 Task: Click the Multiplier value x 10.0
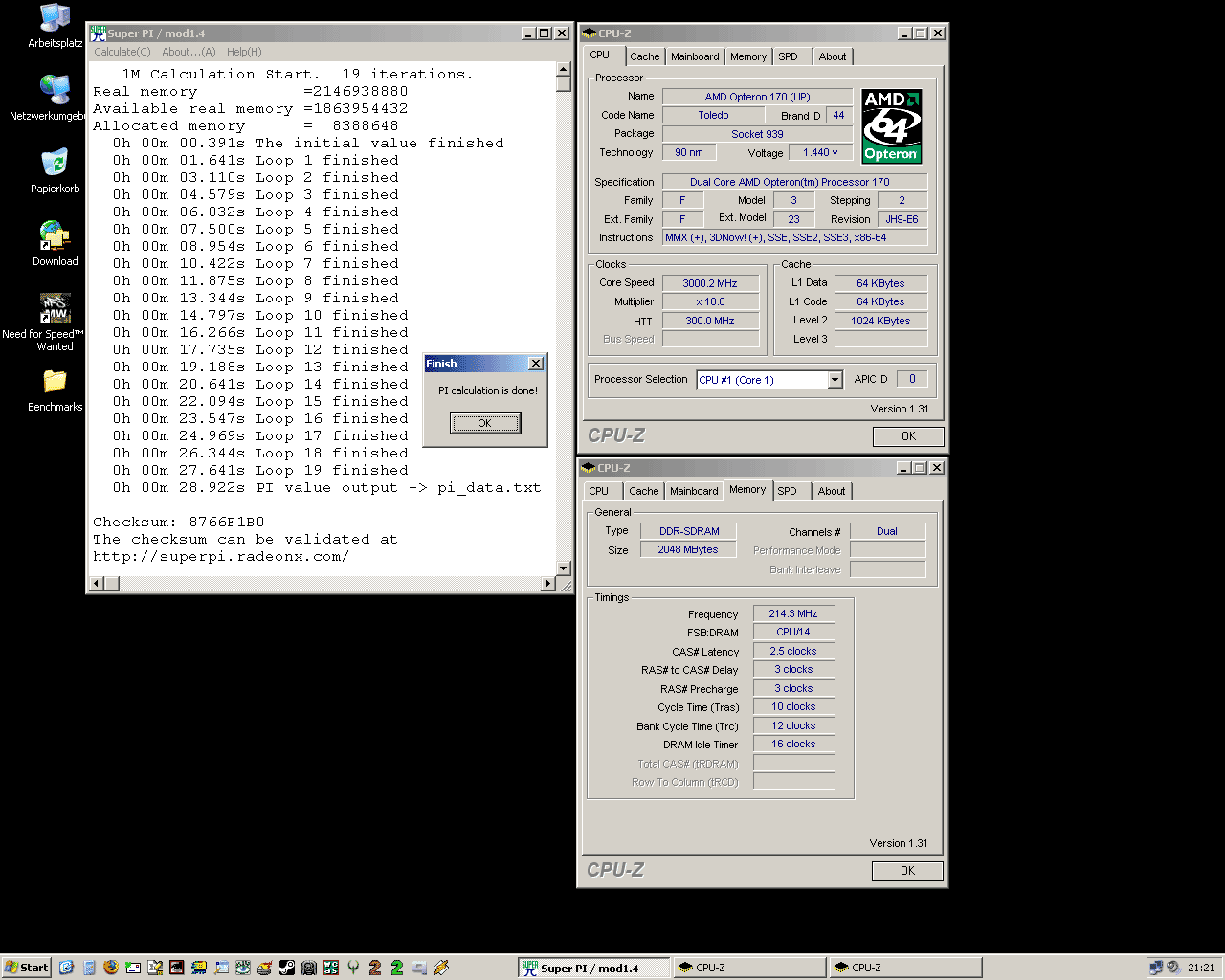pyautogui.click(x=710, y=301)
